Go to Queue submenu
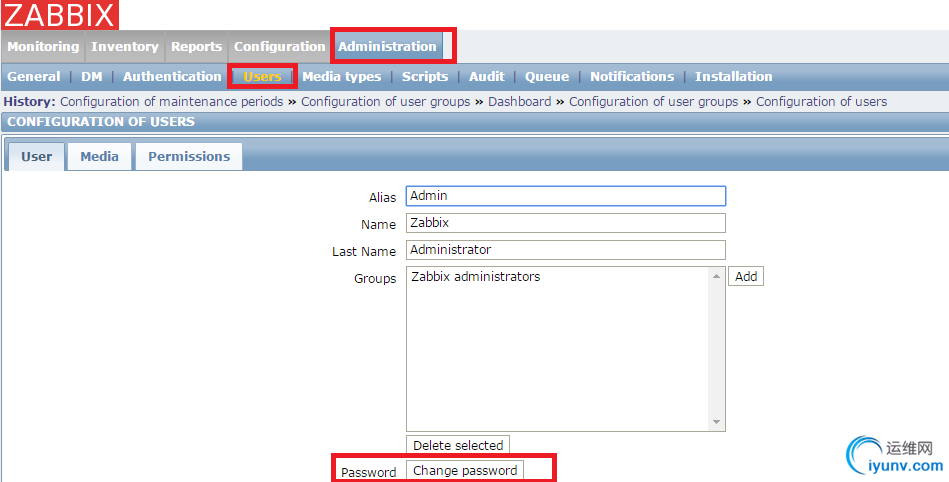 click(x=547, y=77)
